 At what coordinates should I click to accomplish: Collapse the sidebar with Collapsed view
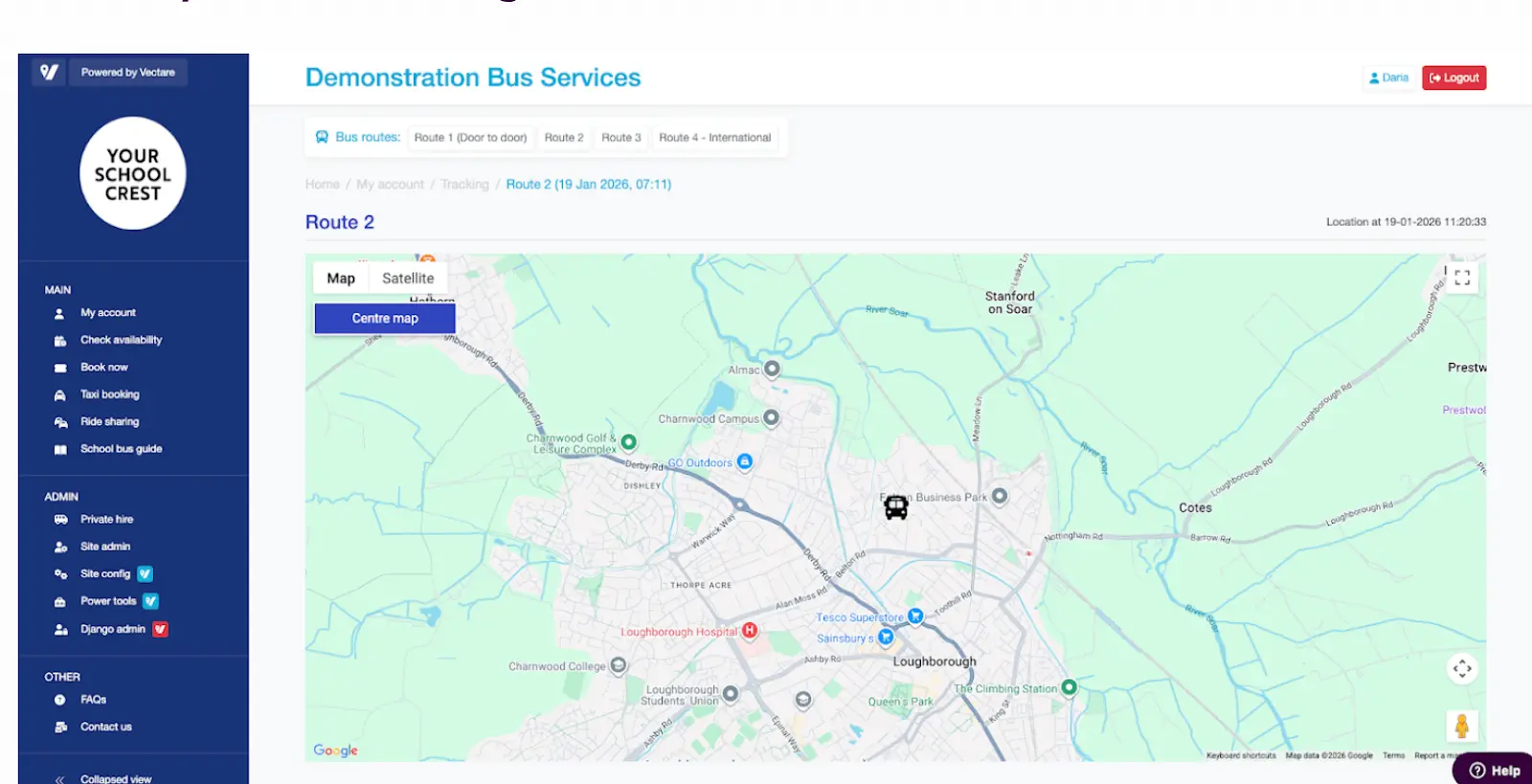point(115,778)
